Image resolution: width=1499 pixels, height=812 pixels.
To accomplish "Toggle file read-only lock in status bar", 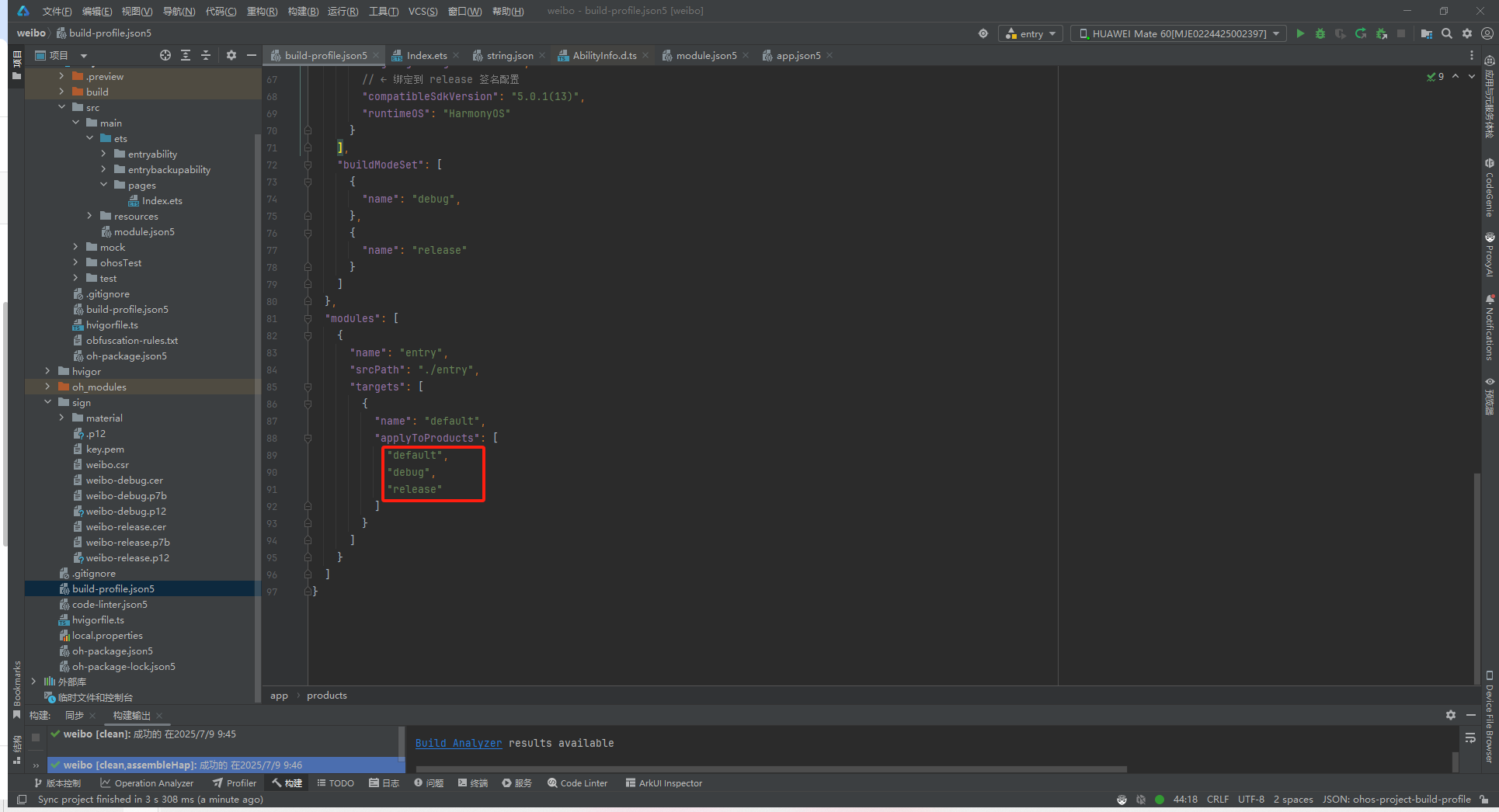I will click(x=1484, y=800).
